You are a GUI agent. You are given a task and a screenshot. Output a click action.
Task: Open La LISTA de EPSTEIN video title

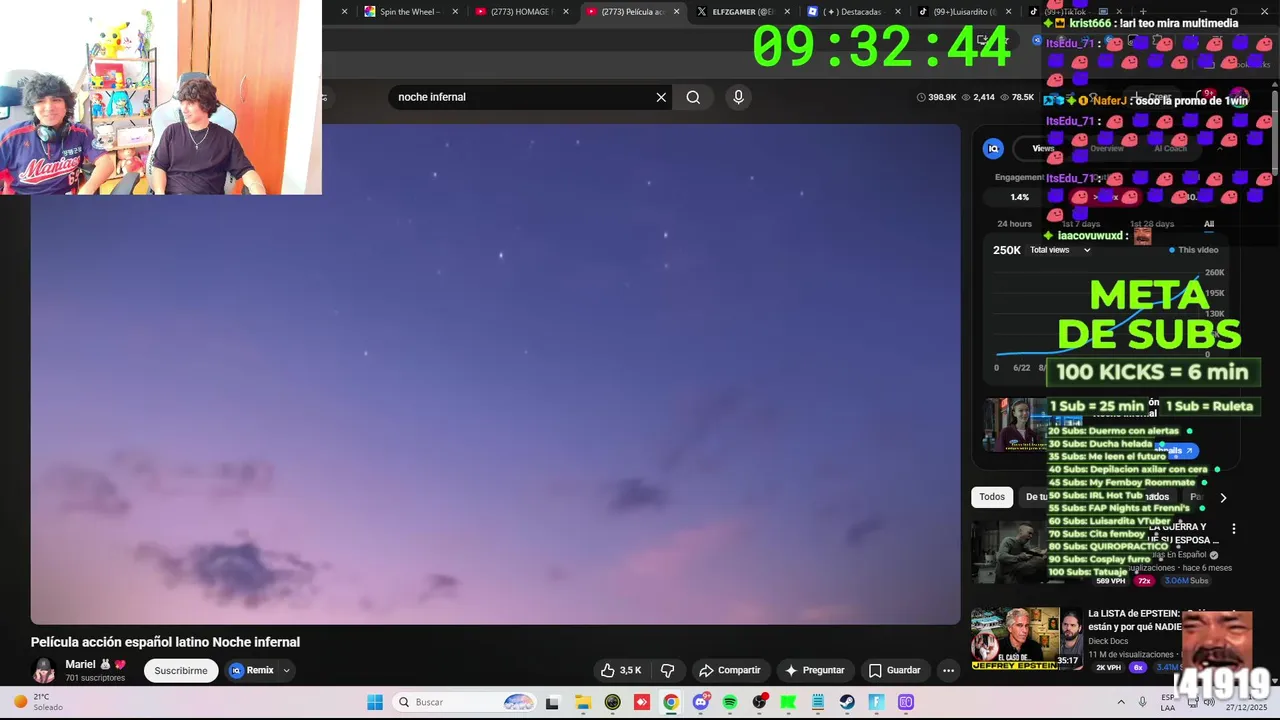point(1135,620)
